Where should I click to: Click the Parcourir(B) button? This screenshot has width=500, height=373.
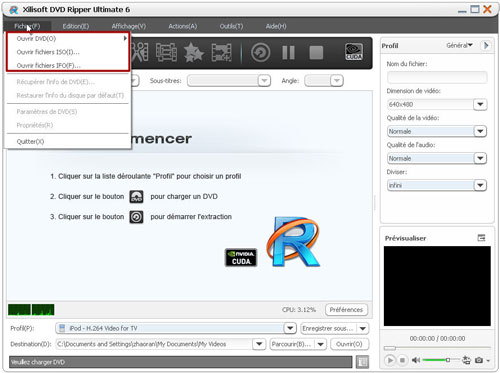click(x=292, y=344)
